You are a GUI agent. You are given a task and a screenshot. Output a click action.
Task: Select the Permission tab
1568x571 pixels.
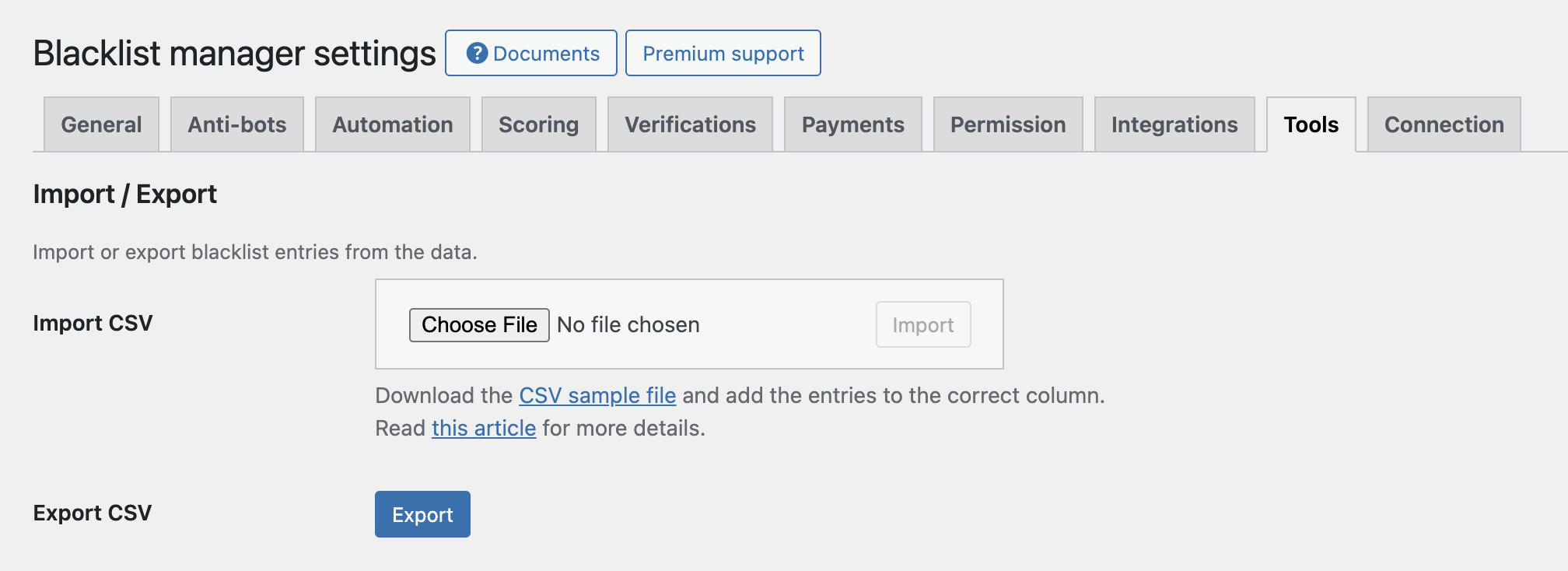click(1008, 124)
